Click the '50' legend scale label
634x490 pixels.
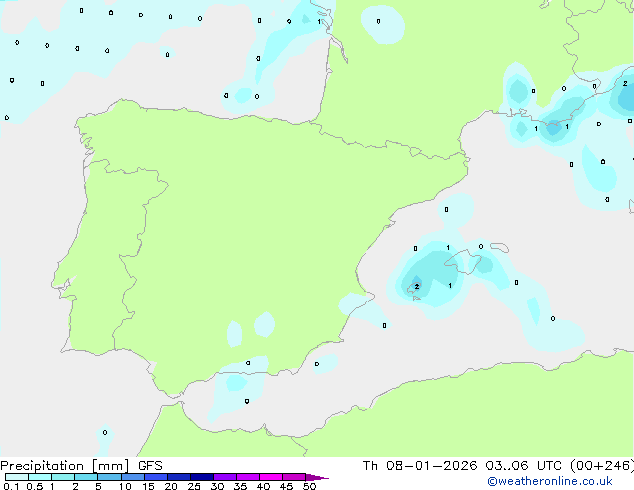point(309,486)
